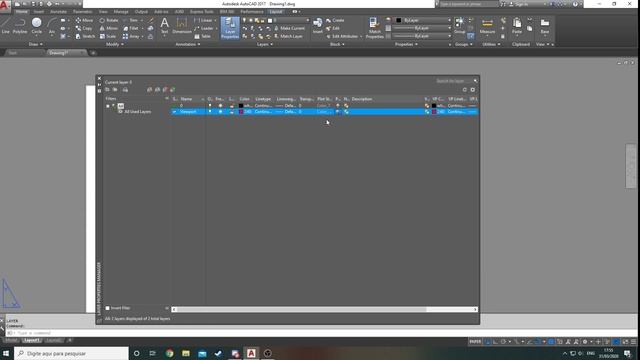
Task: Toggle Plot state of Viewport layer
Action: [338, 111]
